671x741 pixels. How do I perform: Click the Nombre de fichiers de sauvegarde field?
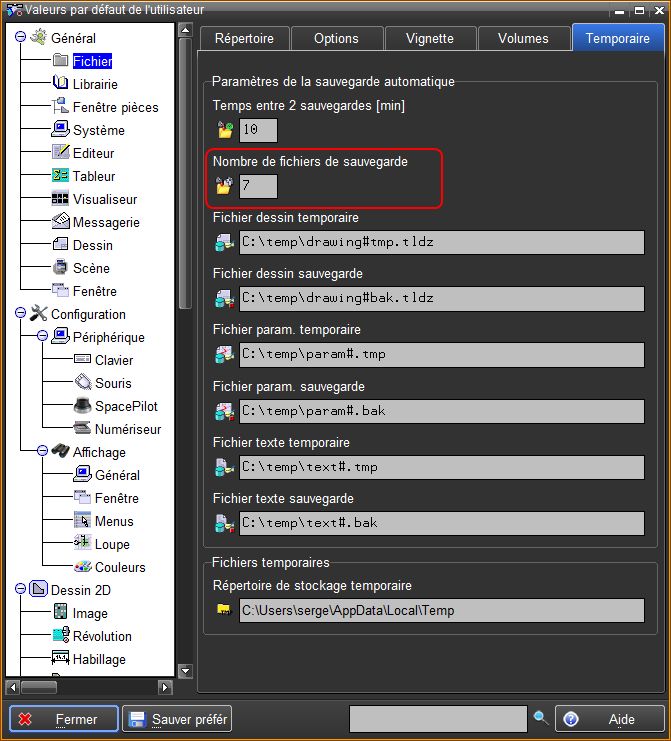tap(258, 186)
